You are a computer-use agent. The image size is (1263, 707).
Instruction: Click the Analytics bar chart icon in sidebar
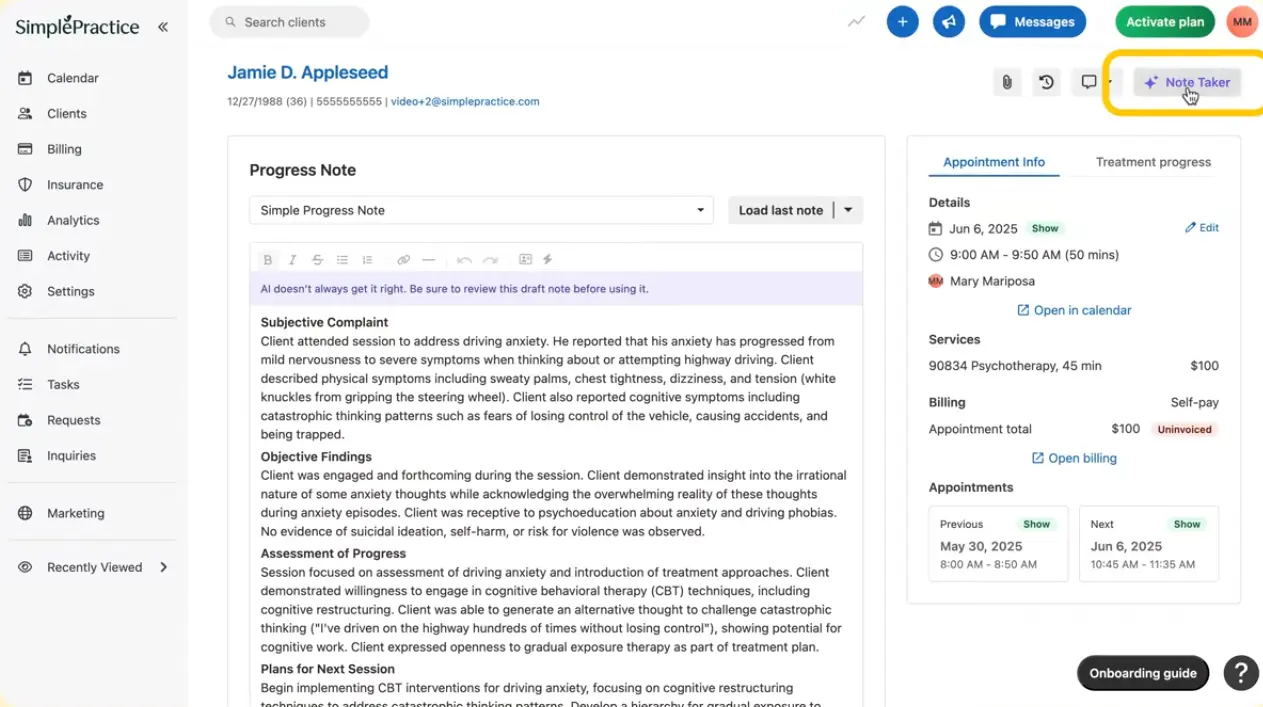25,220
